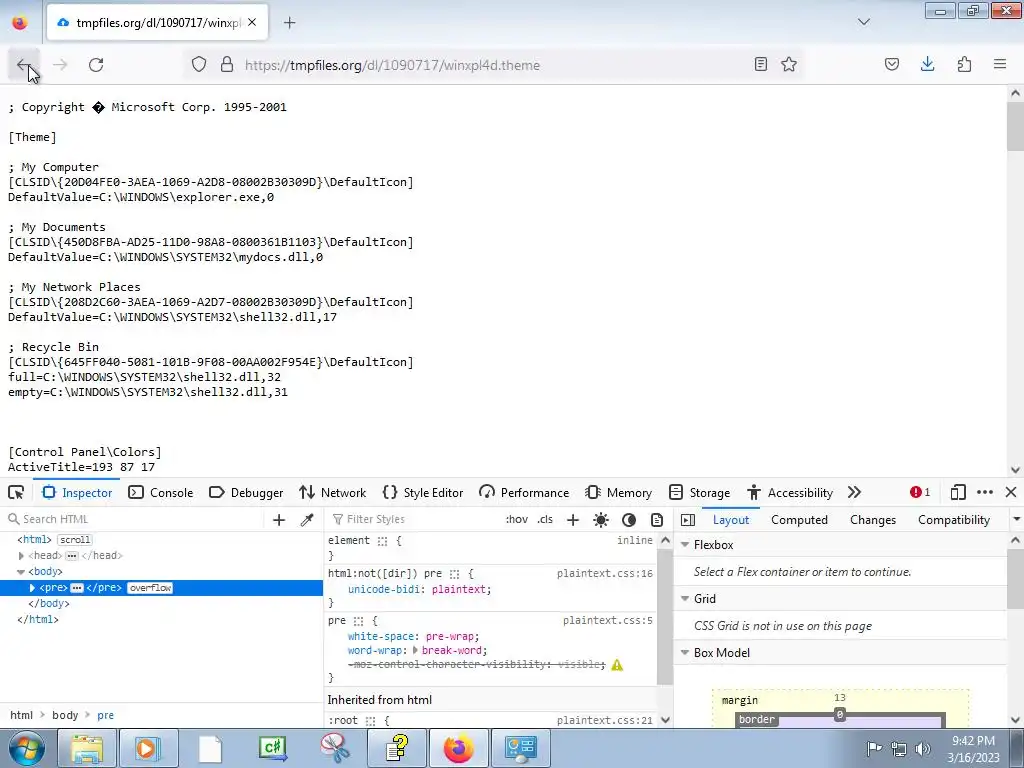1024x768 pixels.
Task: Toggle the .cls class panel
Action: pos(545,519)
